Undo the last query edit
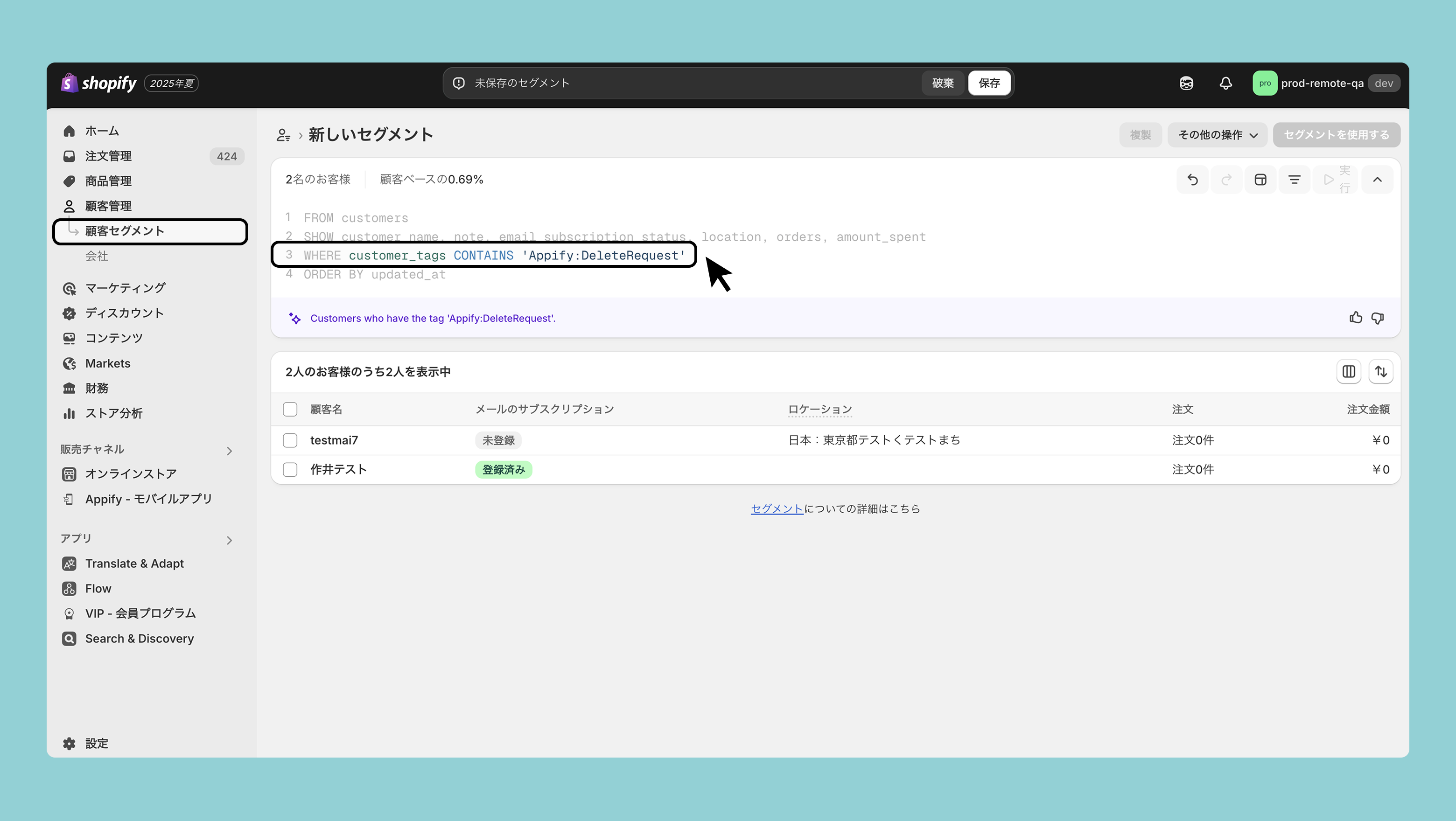 click(x=1193, y=180)
